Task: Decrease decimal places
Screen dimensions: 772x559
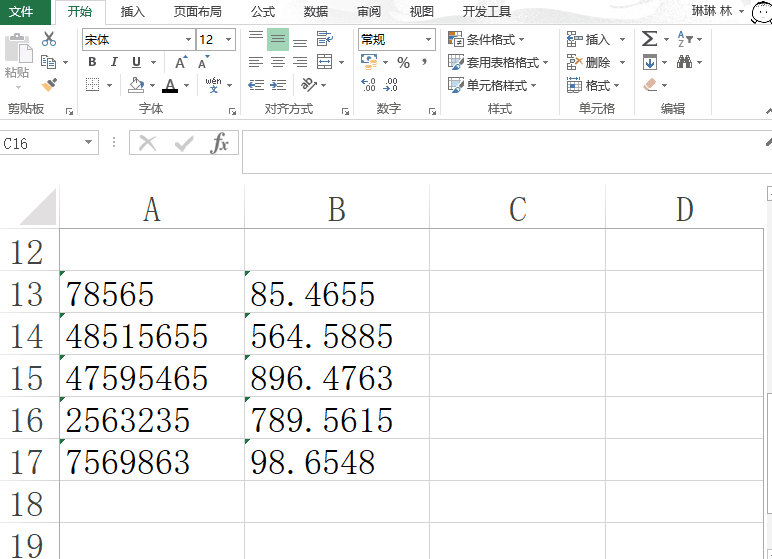Action: [x=390, y=85]
